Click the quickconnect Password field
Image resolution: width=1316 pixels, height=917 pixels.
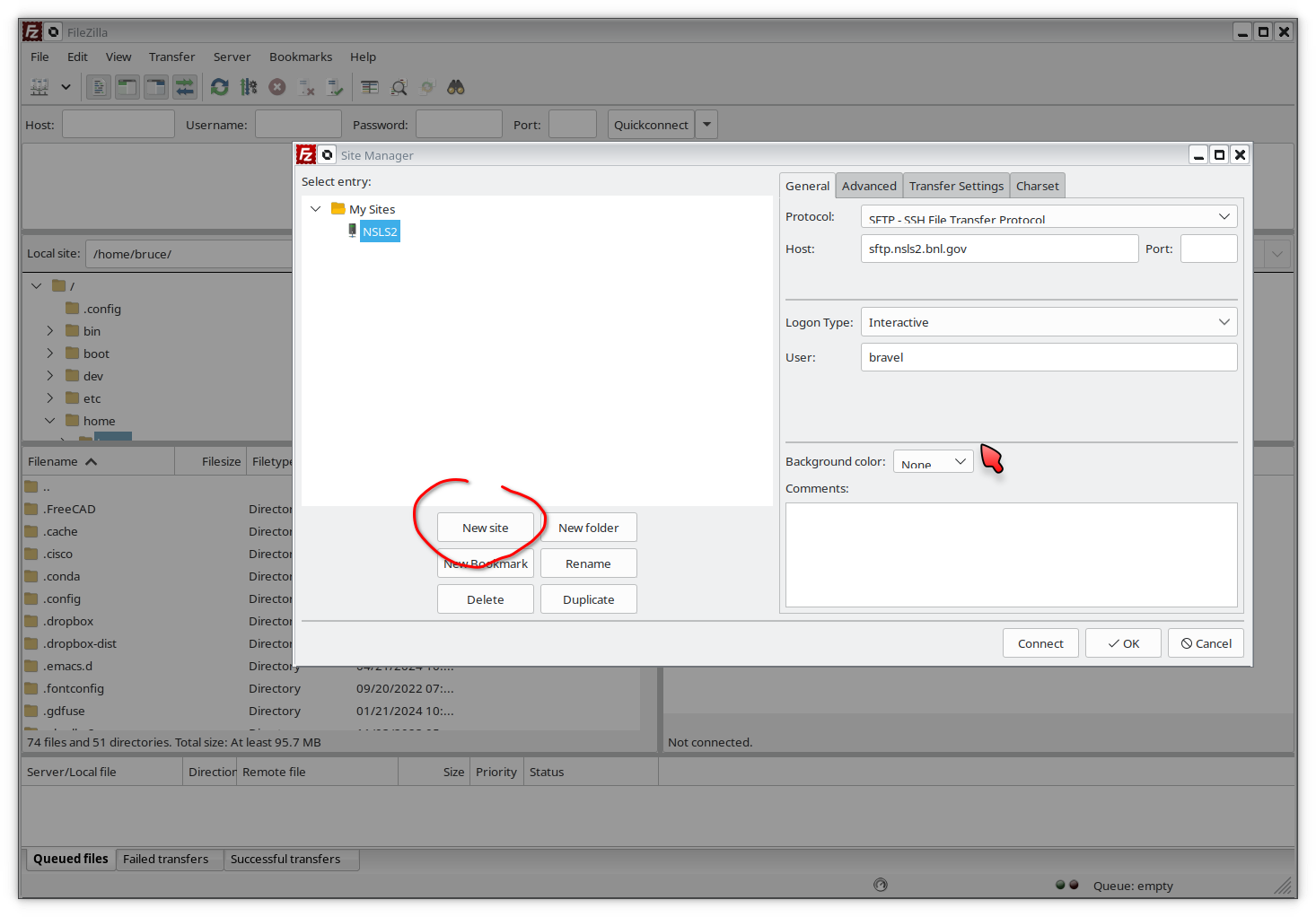click(459, 124)
